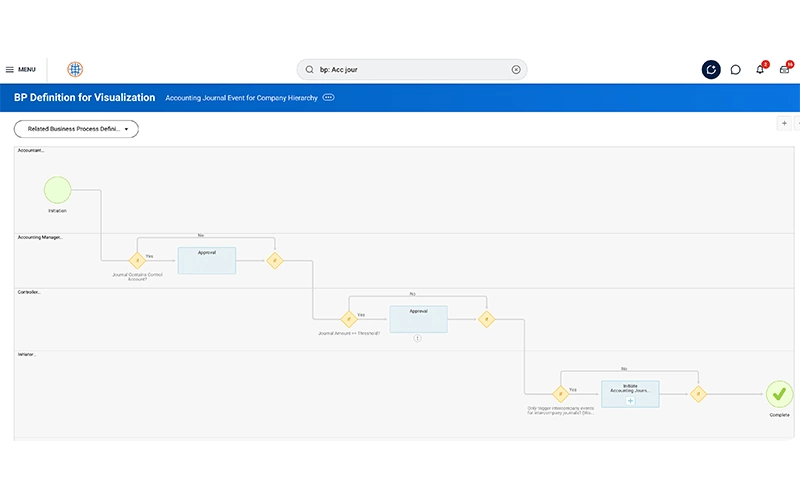Open the assistant circular arrow icon
Viewport: 800px width, 500px height.
[711, 69]
